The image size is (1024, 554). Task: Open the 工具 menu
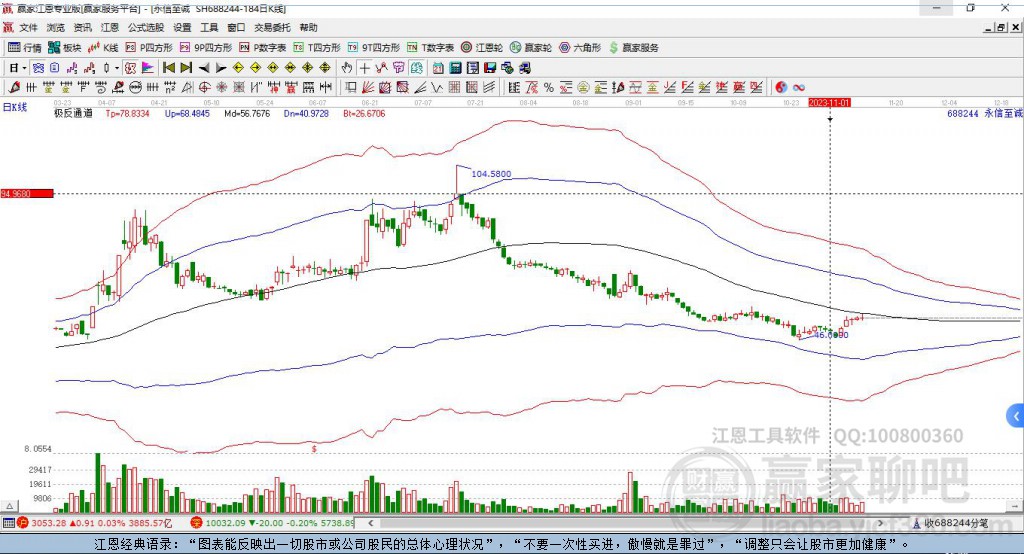click(x=209, y=27)
